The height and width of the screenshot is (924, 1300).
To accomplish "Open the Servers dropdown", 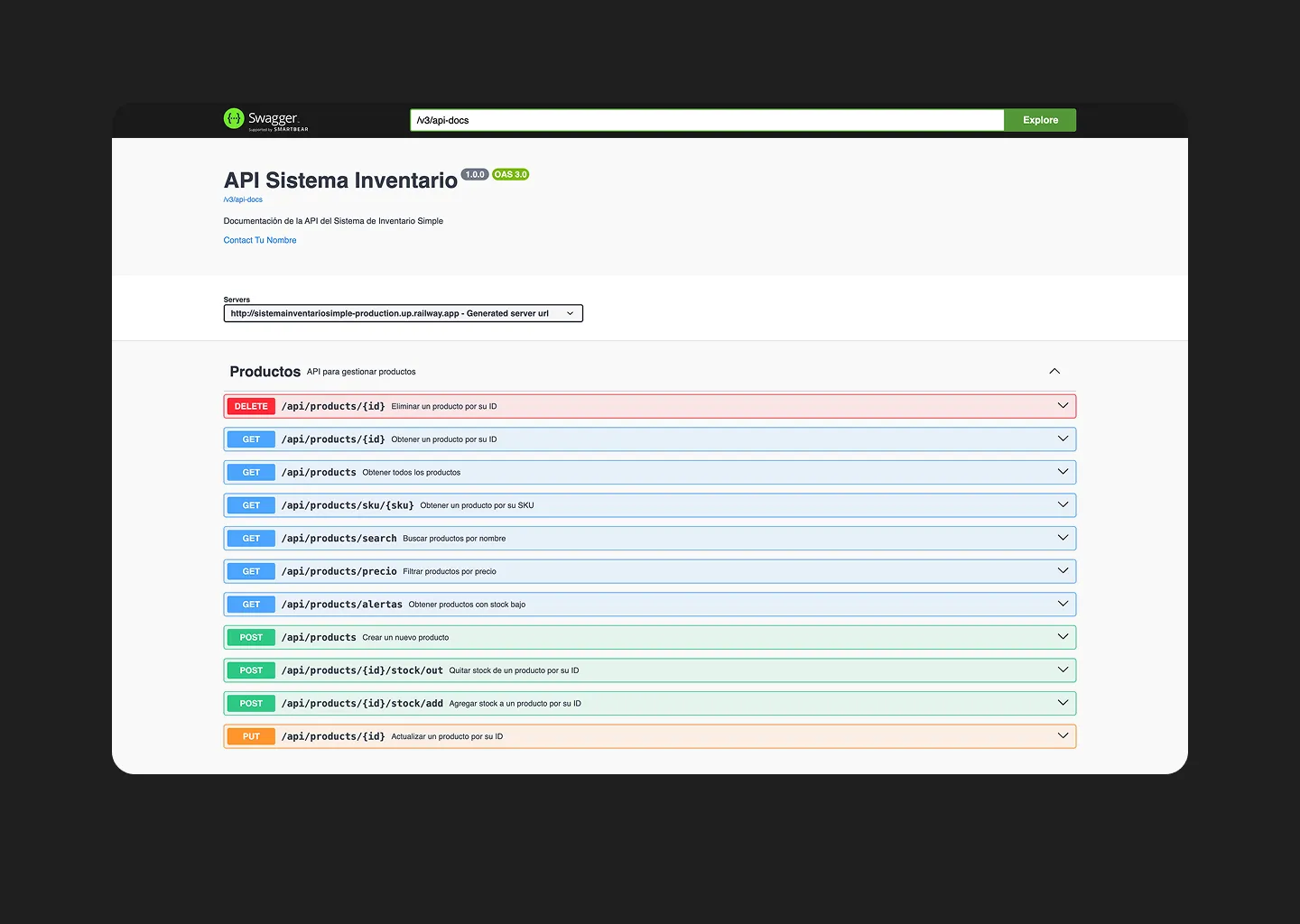I will [403, 313].
